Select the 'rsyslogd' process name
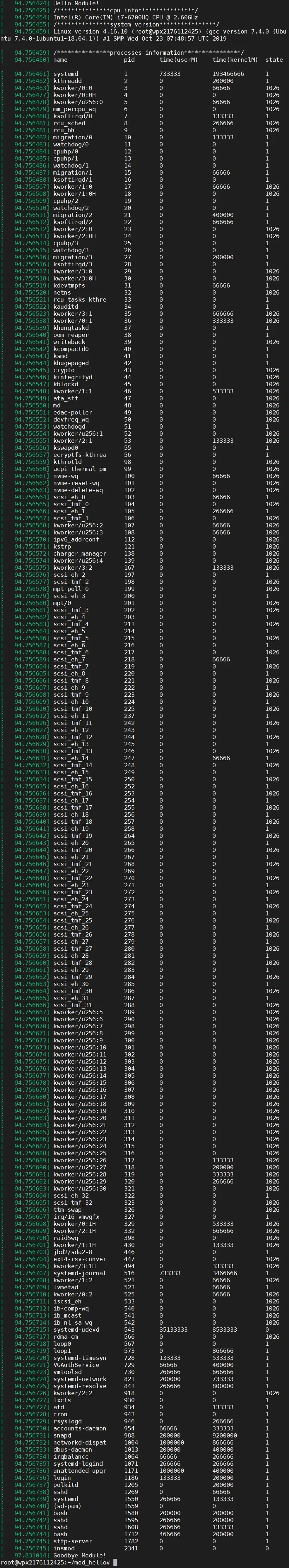 [x=67, y=1422]
